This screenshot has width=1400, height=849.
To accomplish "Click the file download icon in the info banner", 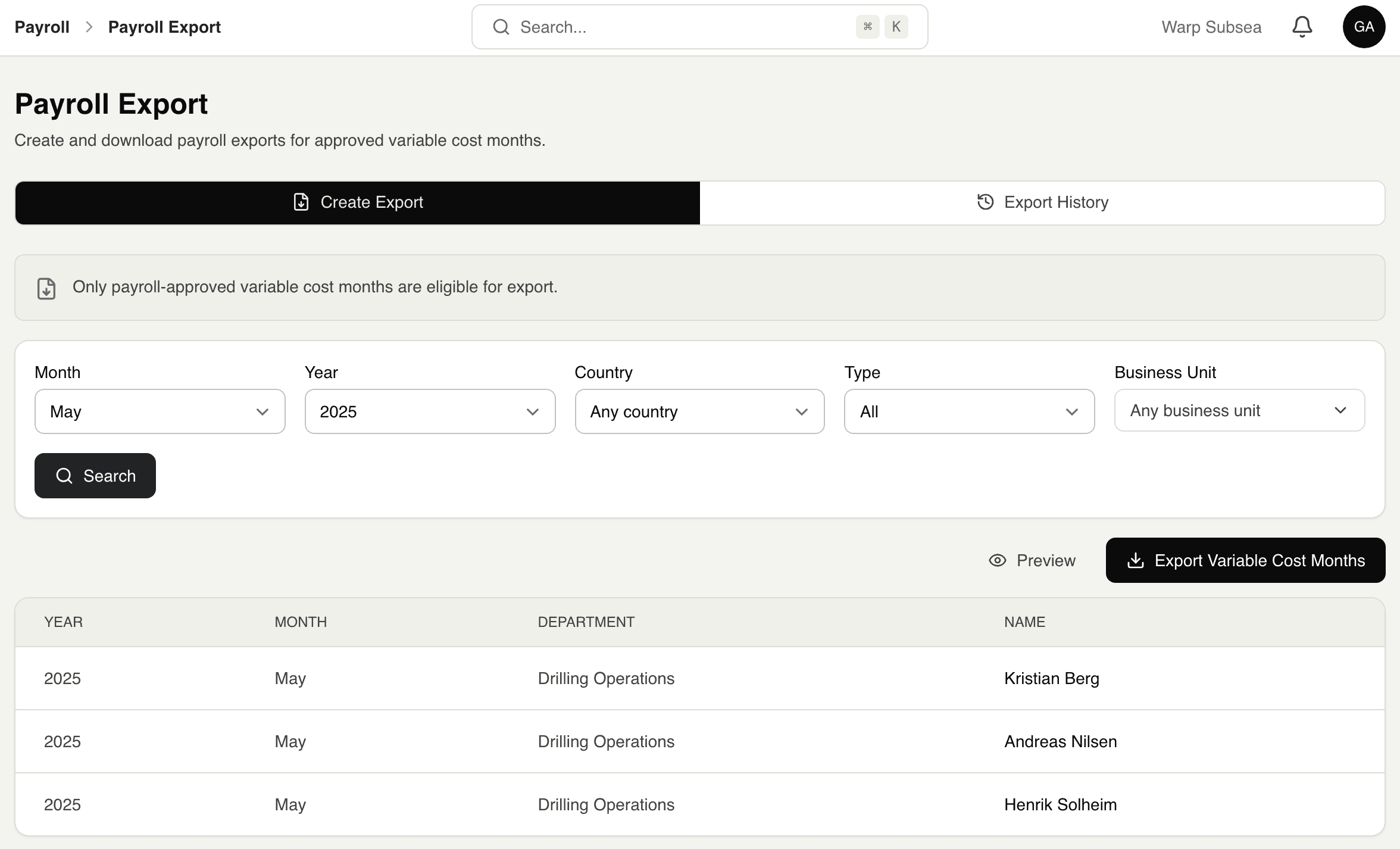I will [x=46, y=288].
